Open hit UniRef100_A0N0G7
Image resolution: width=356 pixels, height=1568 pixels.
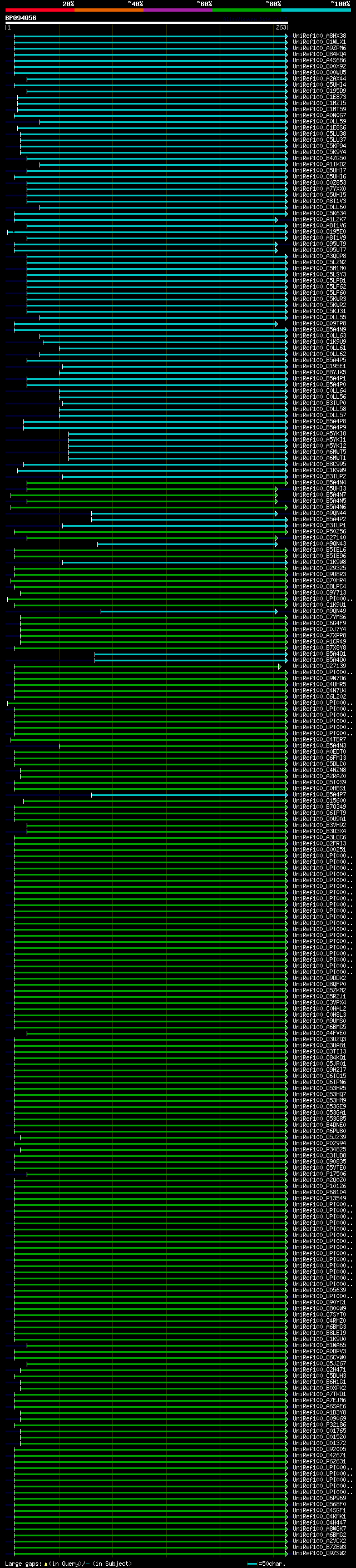(x=319, y=116)
